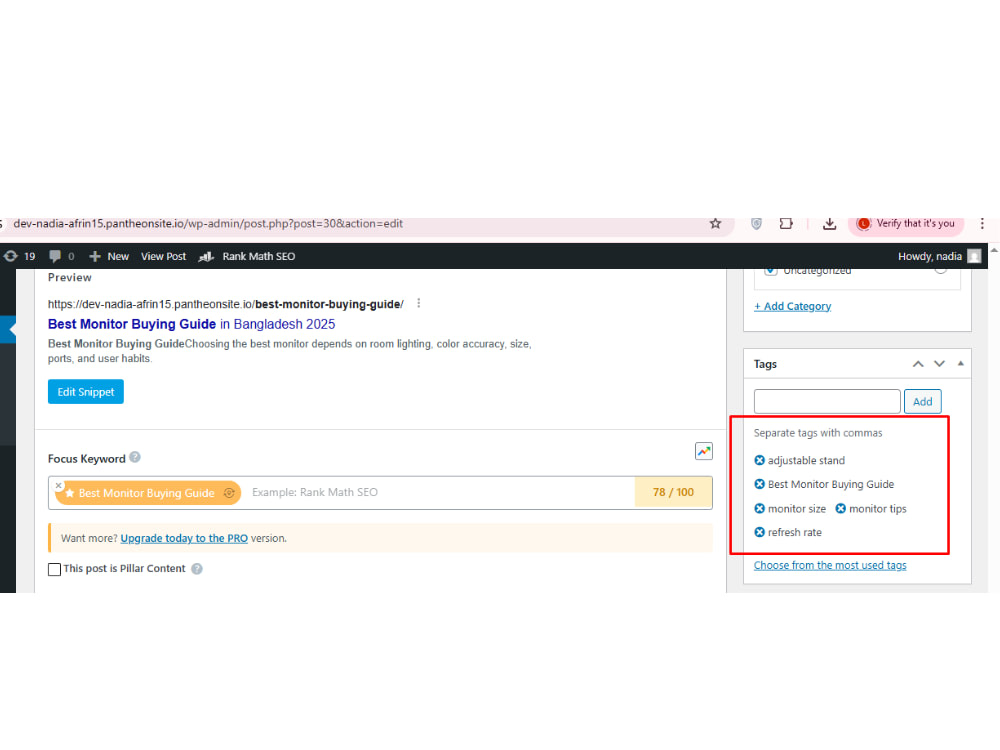The height and width of the screenshot is (750, 1000).
Task: Click the + Add Category link
Action: (792, 306)
